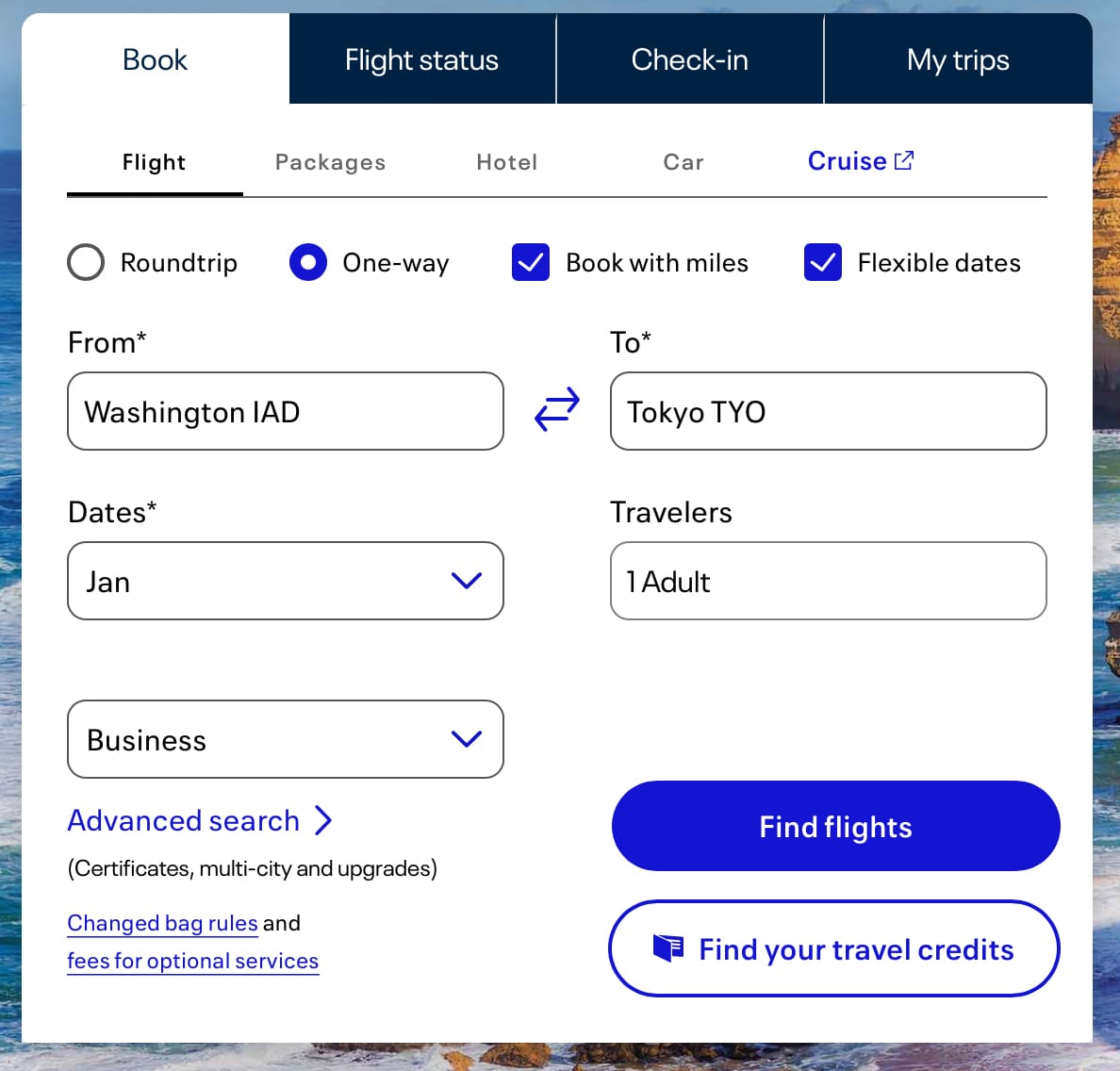Image resolution: width=1120 pixels, height=1071 pixels.
Task: Open the Travelers selector field
Action: 828,581
